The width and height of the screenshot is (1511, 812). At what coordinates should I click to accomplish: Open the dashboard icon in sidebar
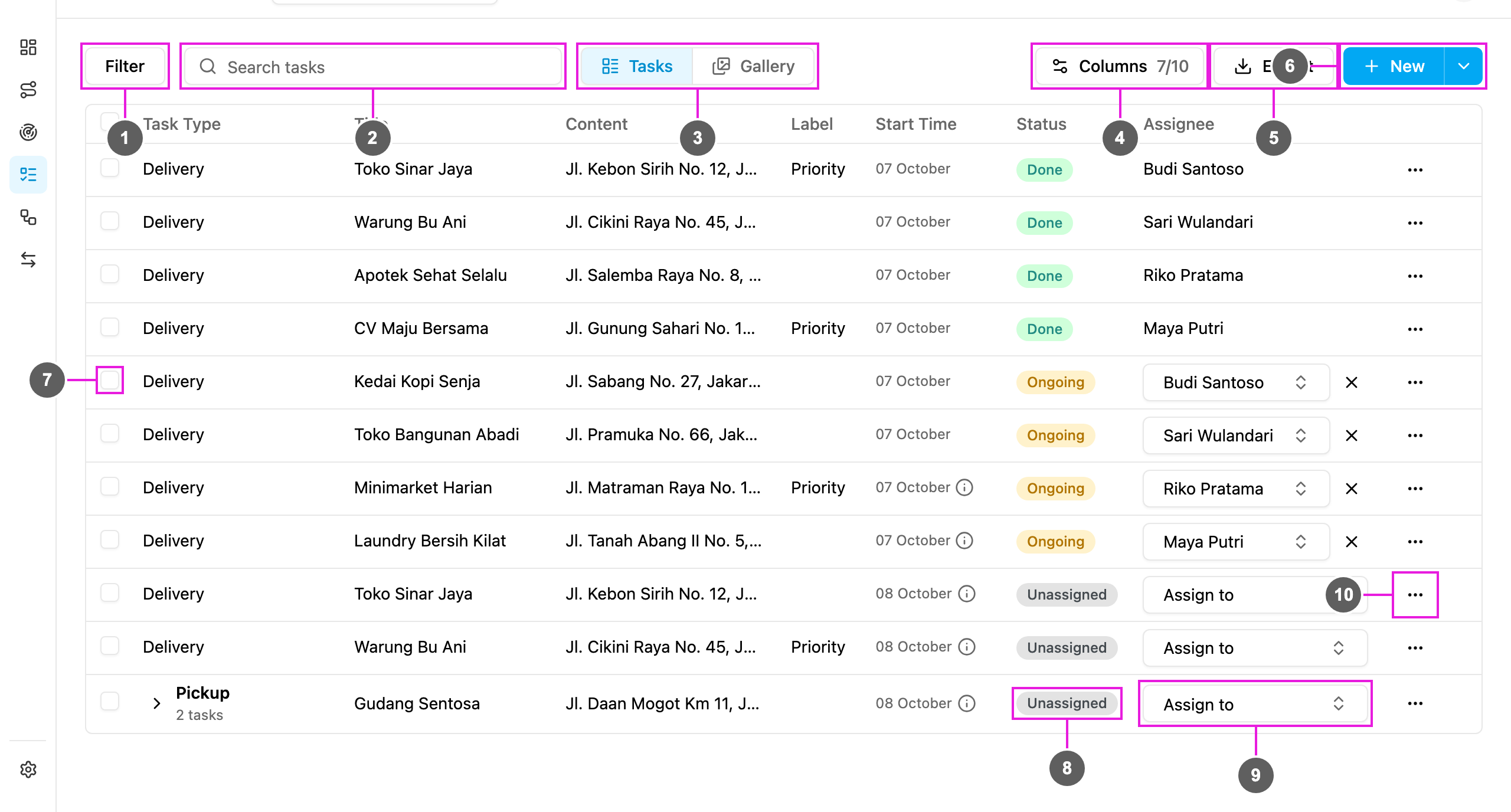pyautogui.click(x=28, y=47)
